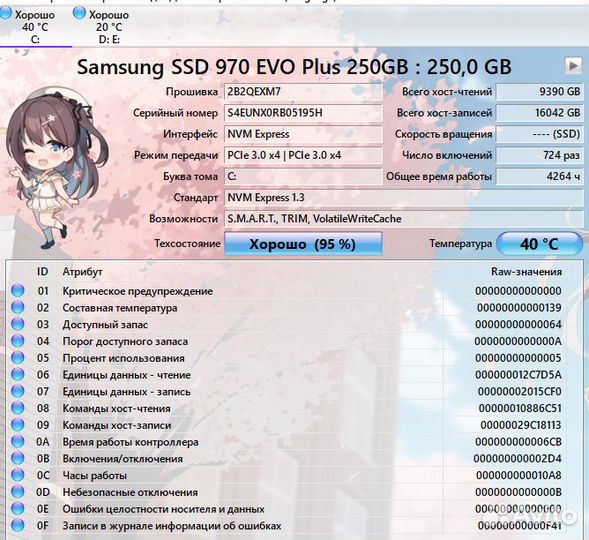589x540 pixels.
Task: Click the ID column header
Action: coord(42,272)
